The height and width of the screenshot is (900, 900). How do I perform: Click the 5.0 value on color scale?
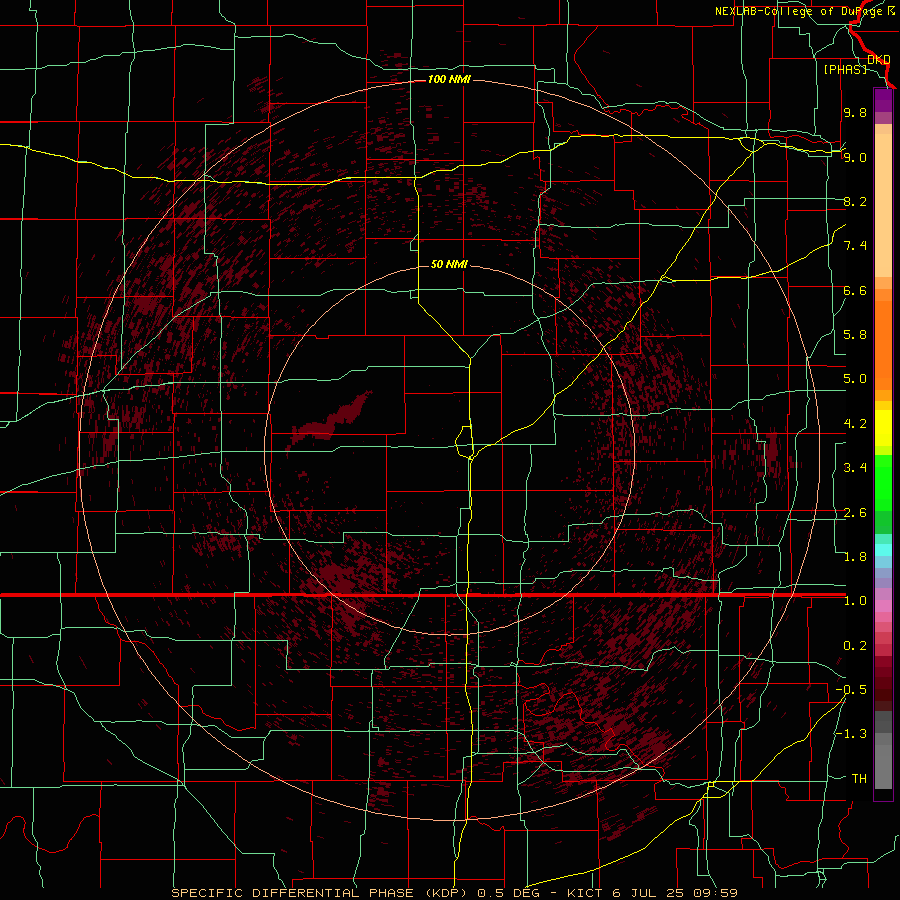(x=855, y=379)
